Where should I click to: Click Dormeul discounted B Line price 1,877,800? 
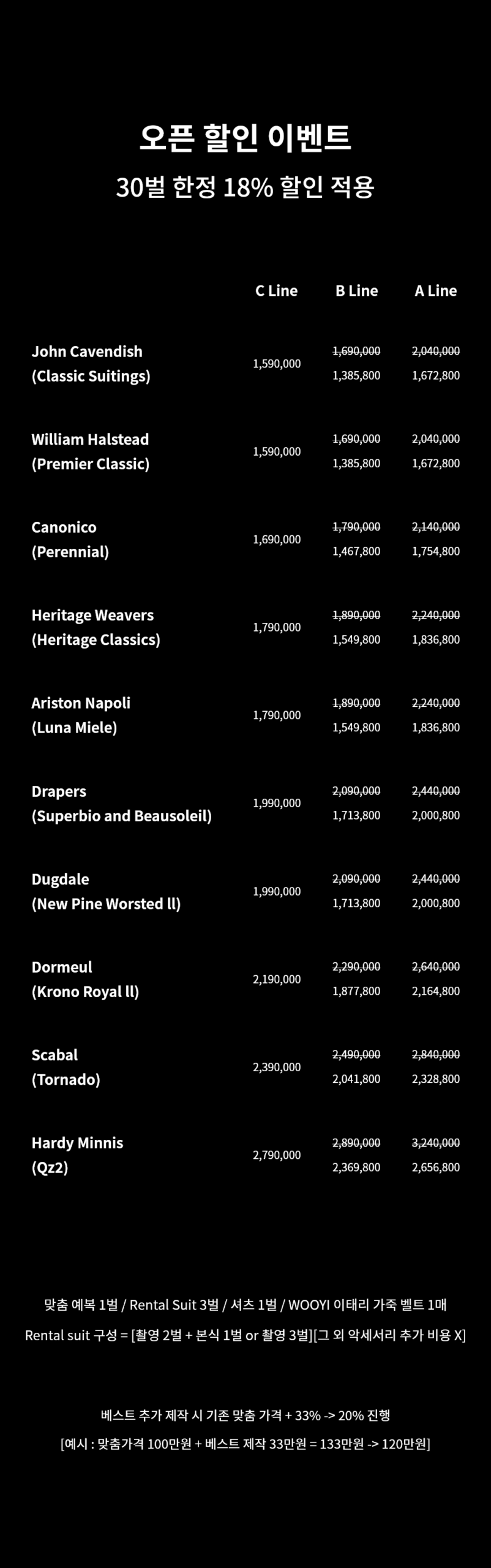coord(356,991)
